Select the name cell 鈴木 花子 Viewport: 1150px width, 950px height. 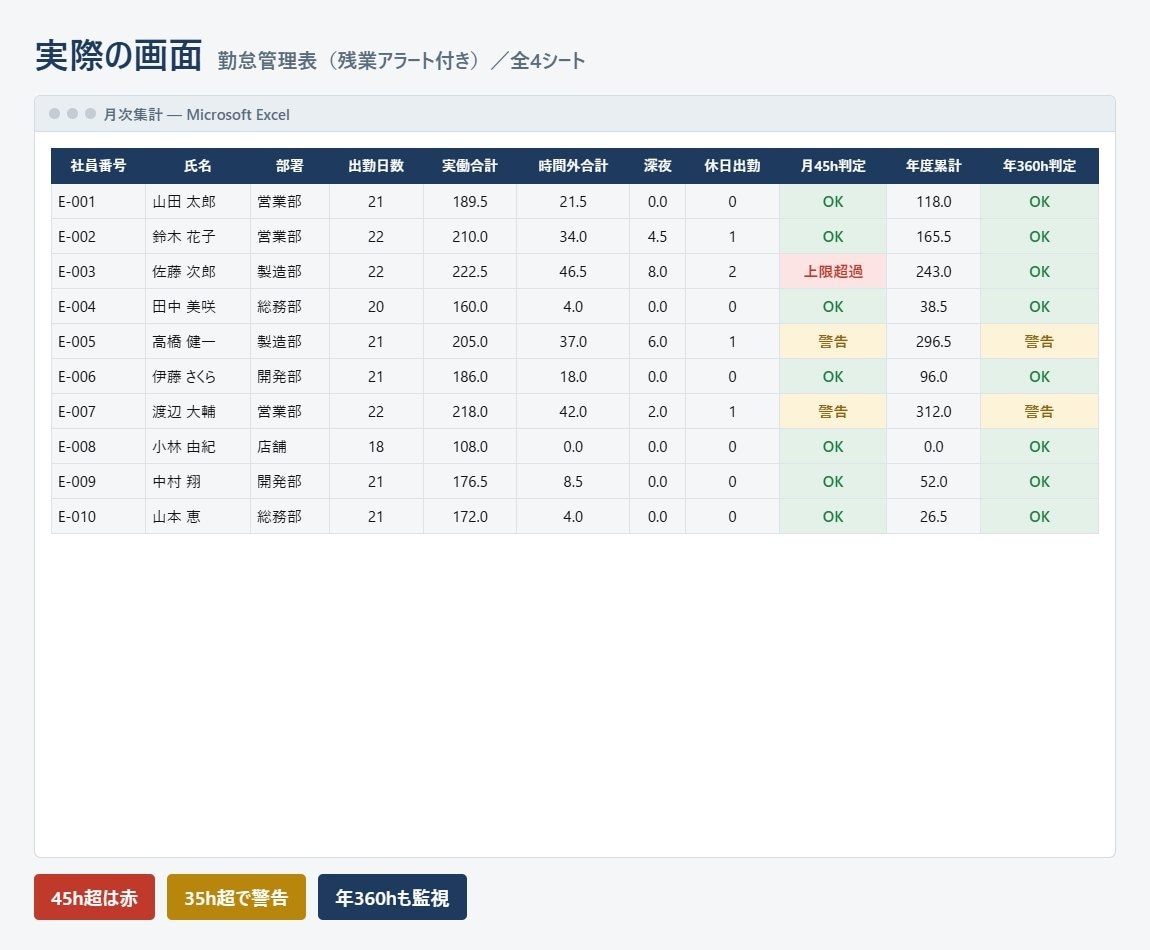pyautogui.click(x=198, y=236)
